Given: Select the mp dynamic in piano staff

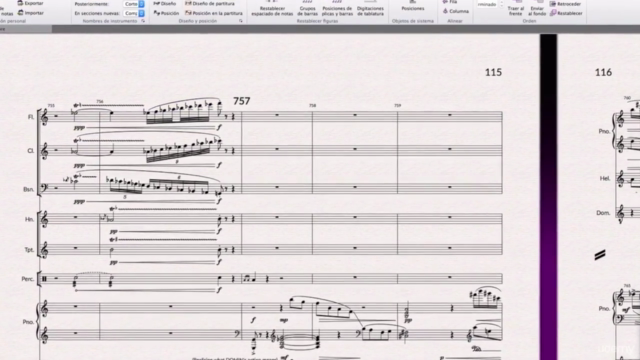Looking at the screenshot, I should coord(284,320).
